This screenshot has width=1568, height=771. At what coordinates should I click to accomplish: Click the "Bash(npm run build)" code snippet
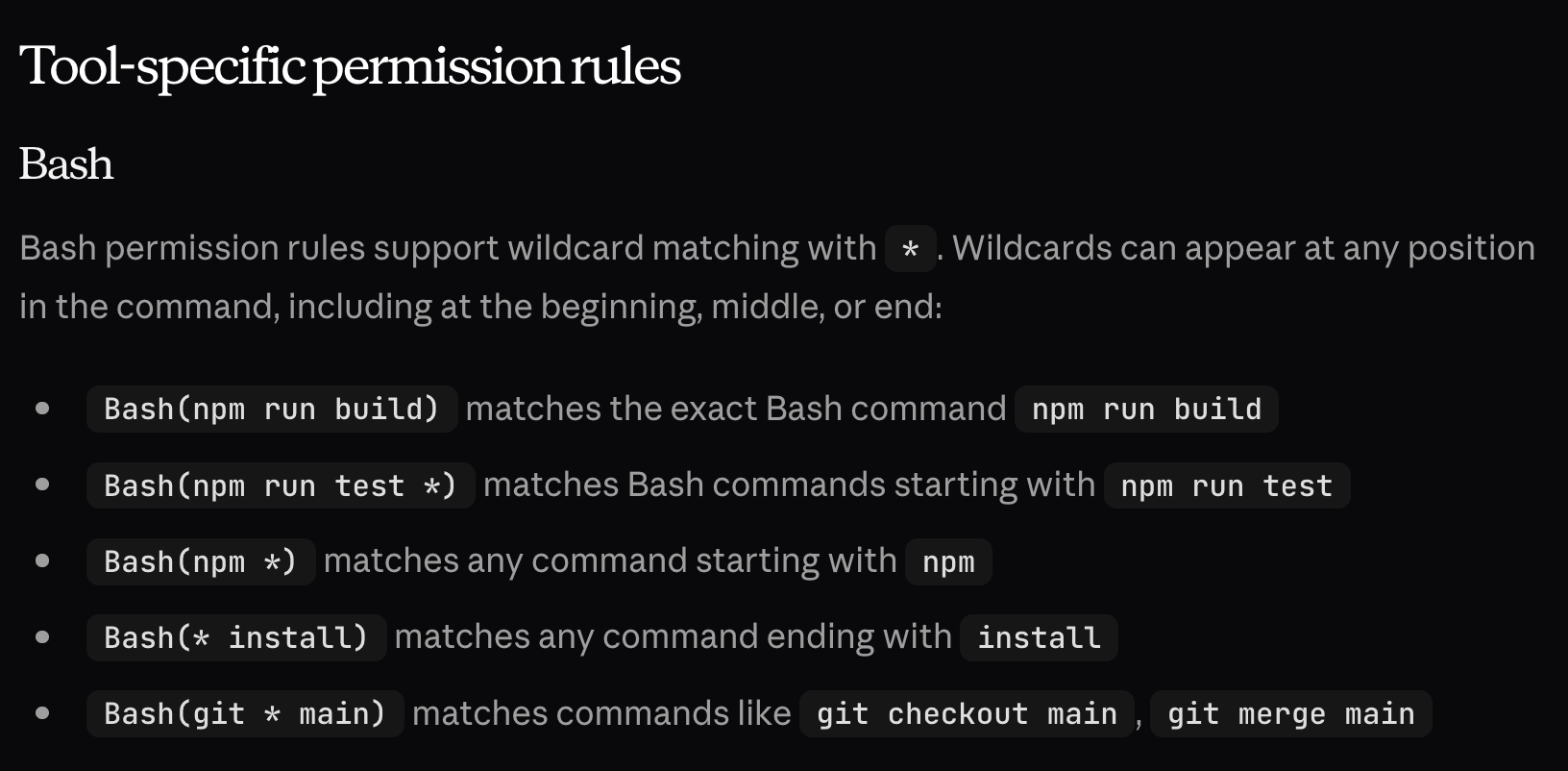271,410
